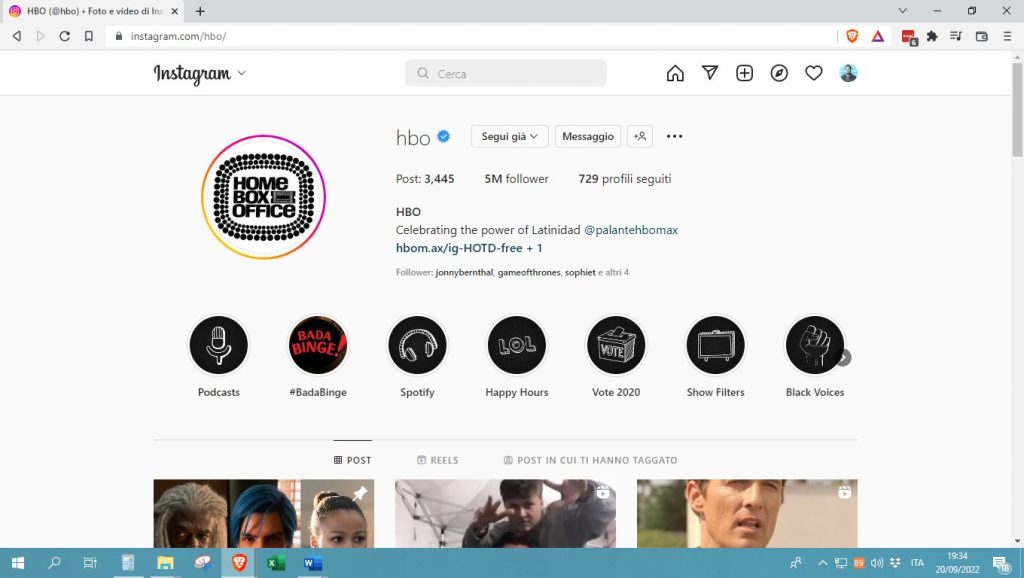Go to Instagram home feed icon

[675, 73]
